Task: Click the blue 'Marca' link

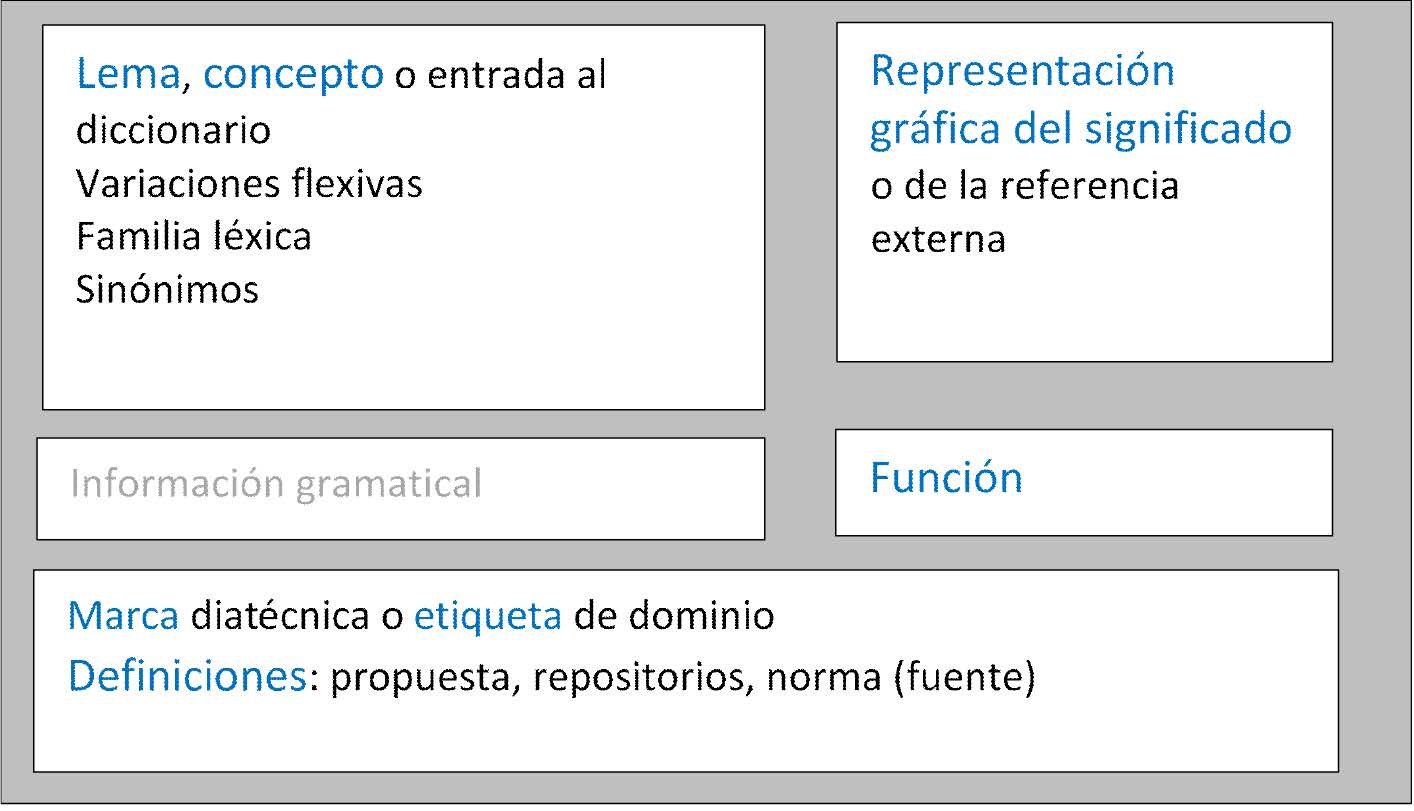Action: [x=123, y=616]
